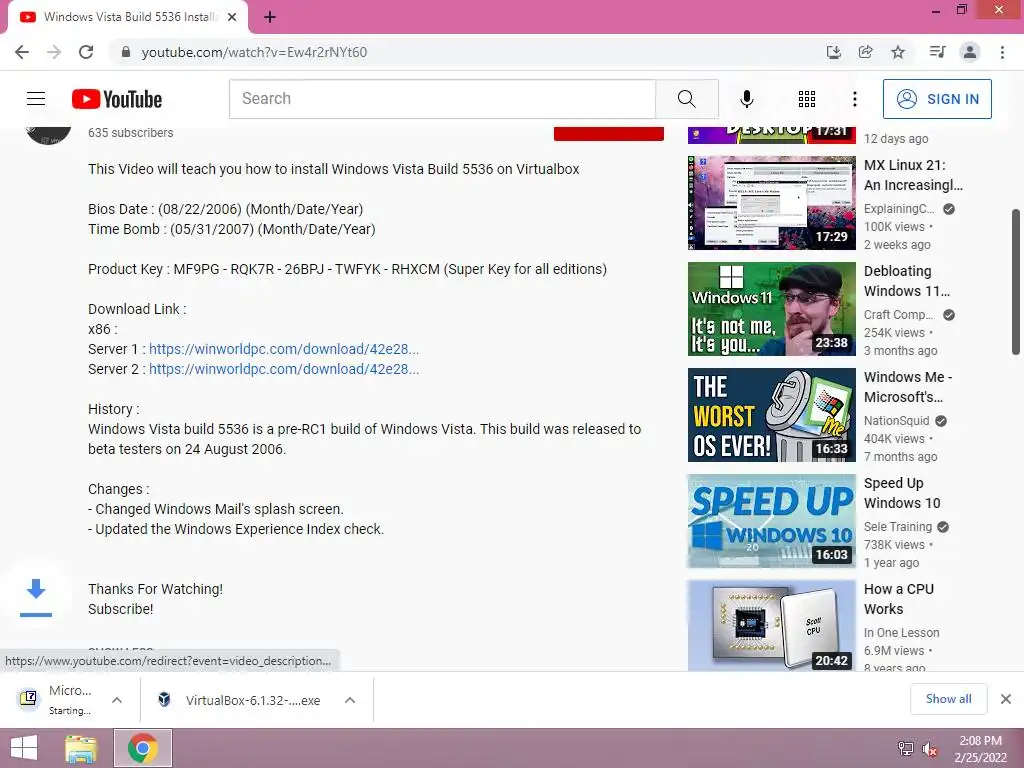Search with your voice microphone

point(747,99)
